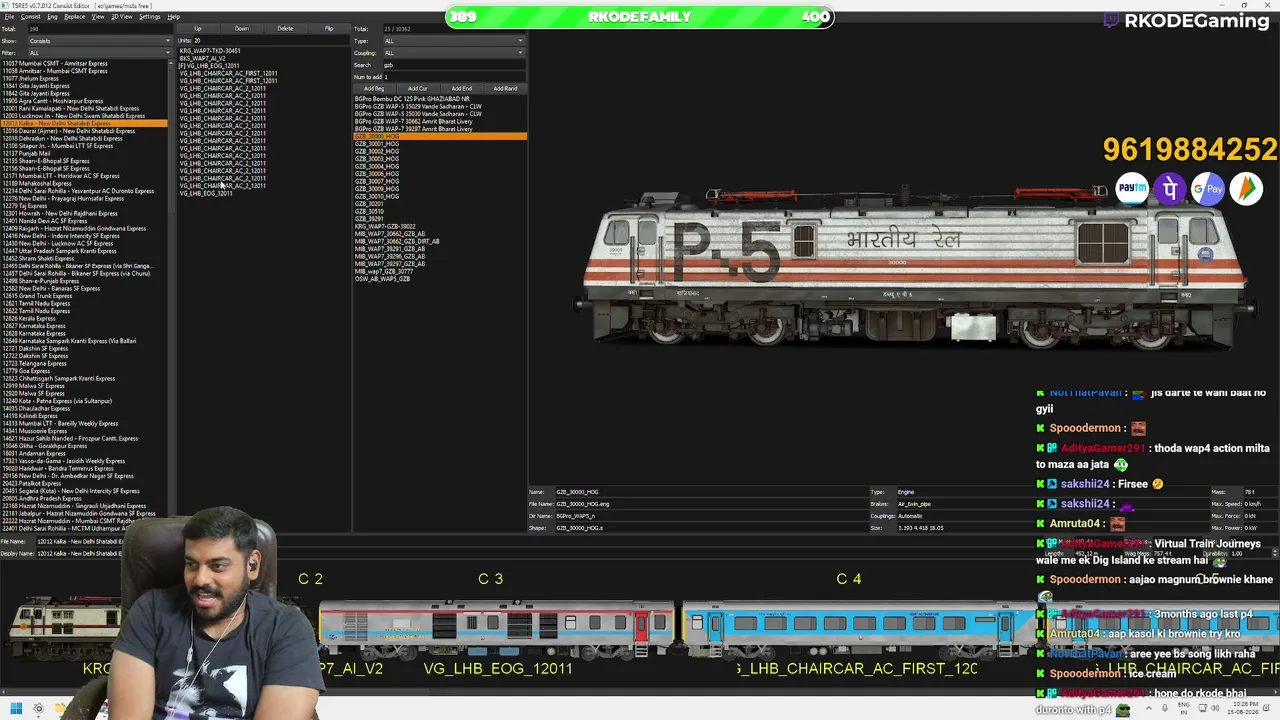Focus the Search field containing gzb
Screen dimensions: 1280x720
coord(454,65)
